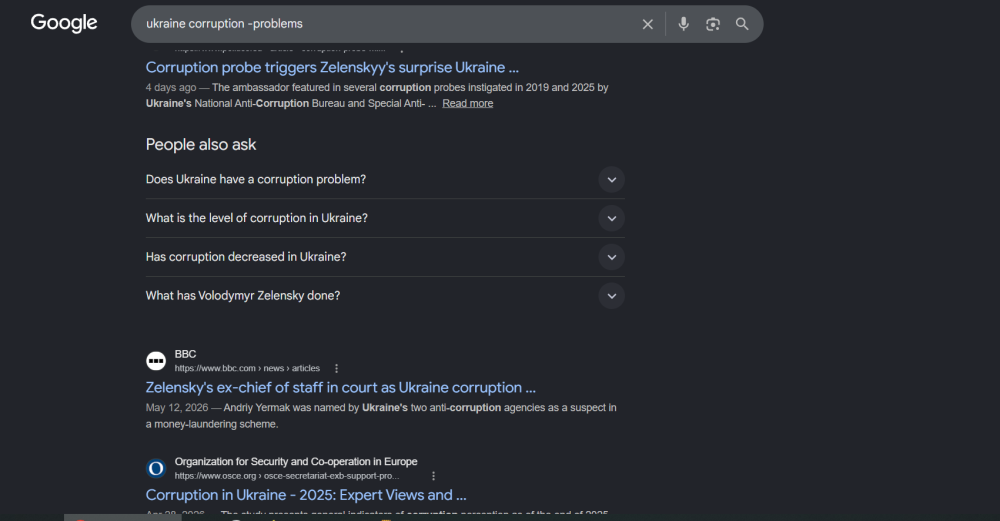Click the OSCE site favicon
This screenshot has width=1000, height=521.
click(x=156, y=469)
